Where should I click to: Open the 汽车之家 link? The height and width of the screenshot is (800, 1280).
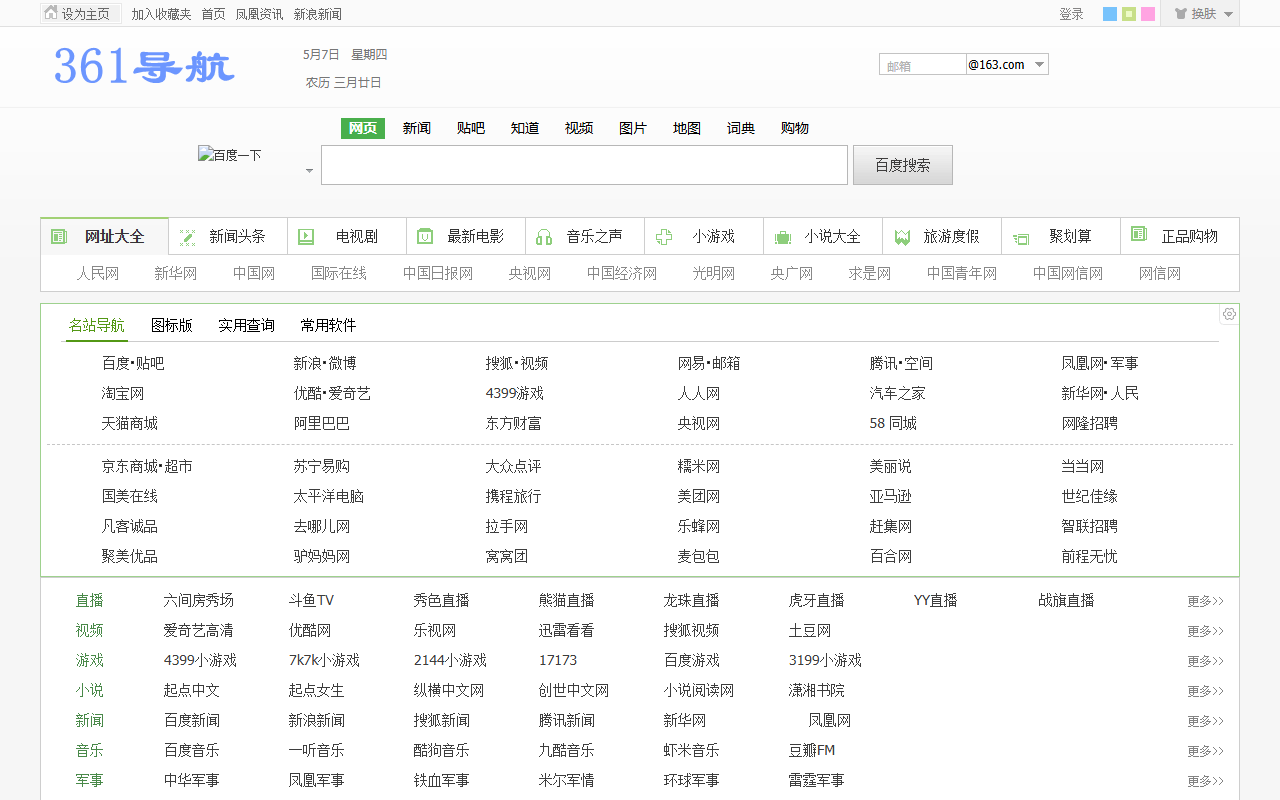pos(898,393)
